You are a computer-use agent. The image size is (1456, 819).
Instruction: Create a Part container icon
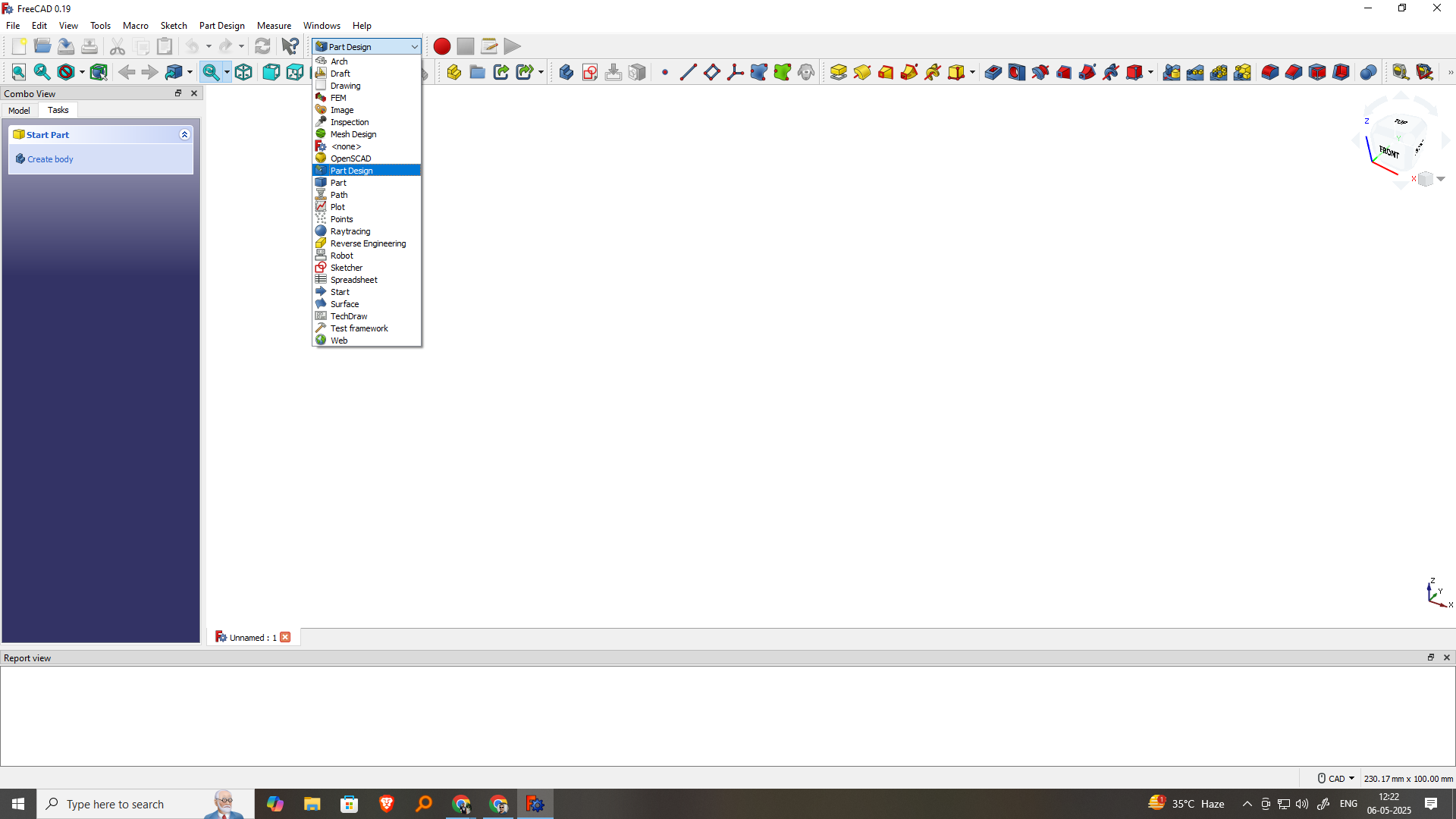[454, 72]
